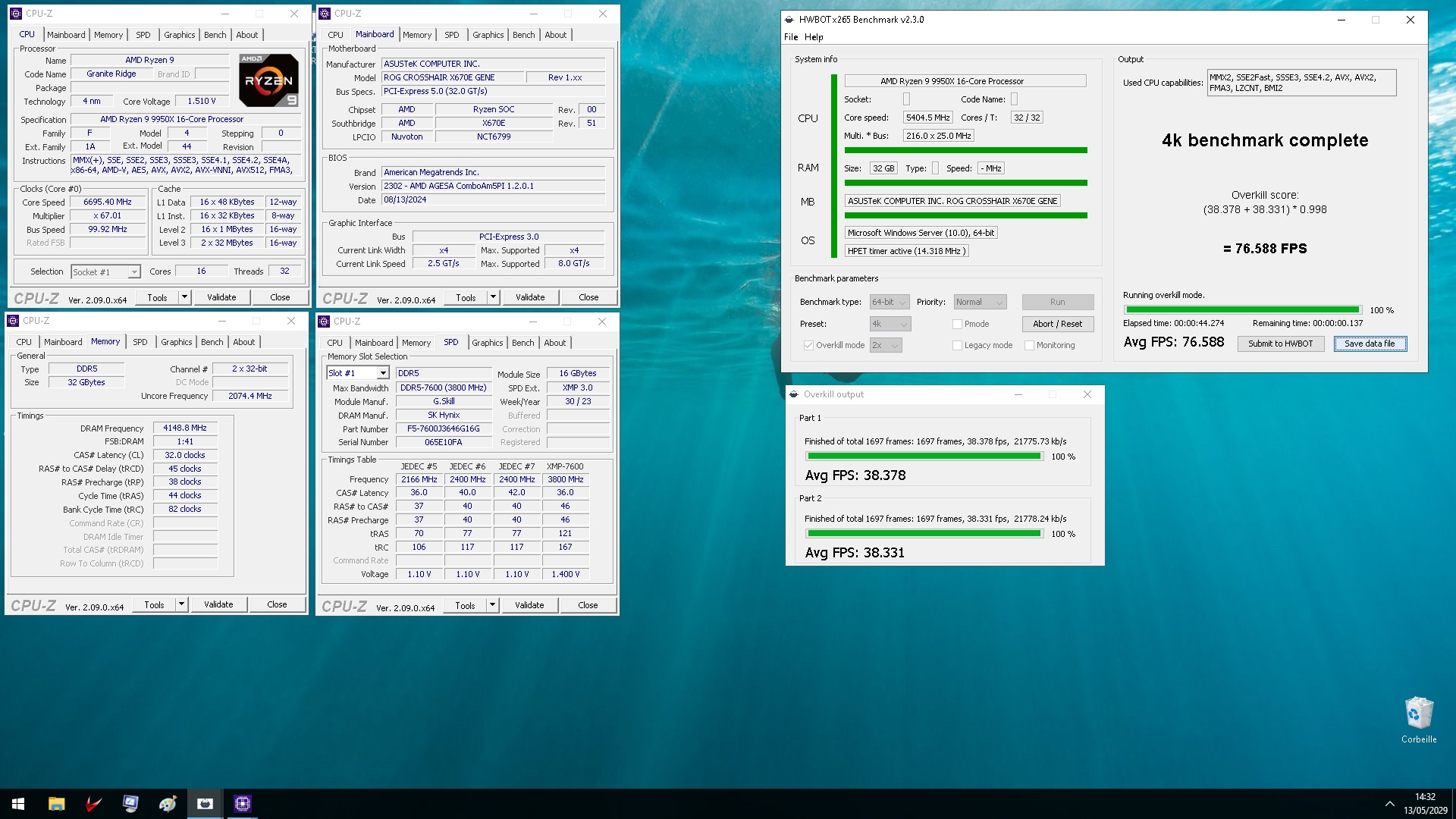Switch to SPD tab in Memory CPU-Z window

[x=140, y=342]
